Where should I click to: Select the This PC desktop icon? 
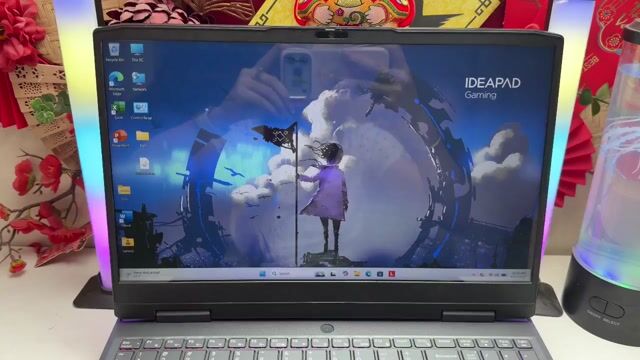[137, 52]
